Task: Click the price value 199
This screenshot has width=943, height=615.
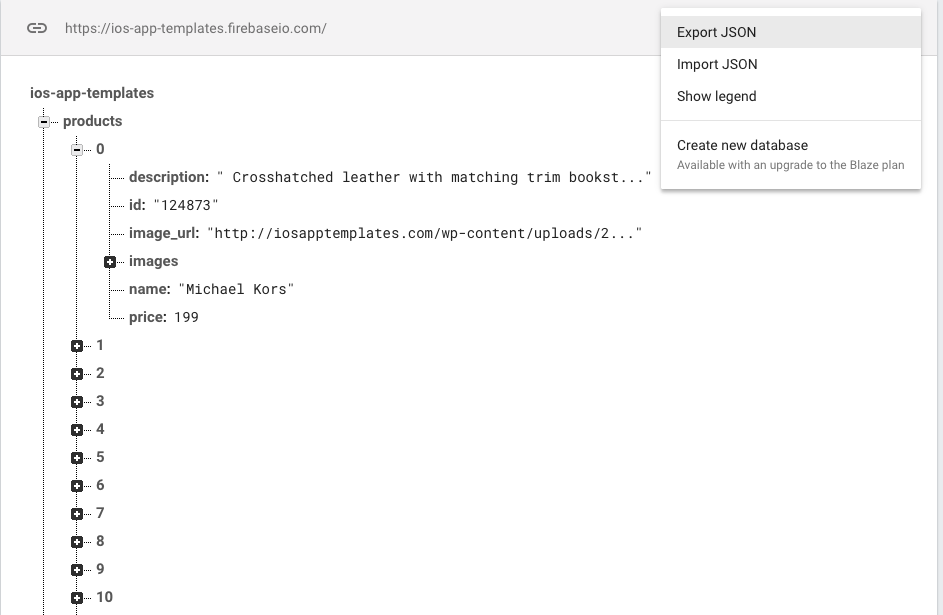Action: pyautogui.click(x=186, y=317)
